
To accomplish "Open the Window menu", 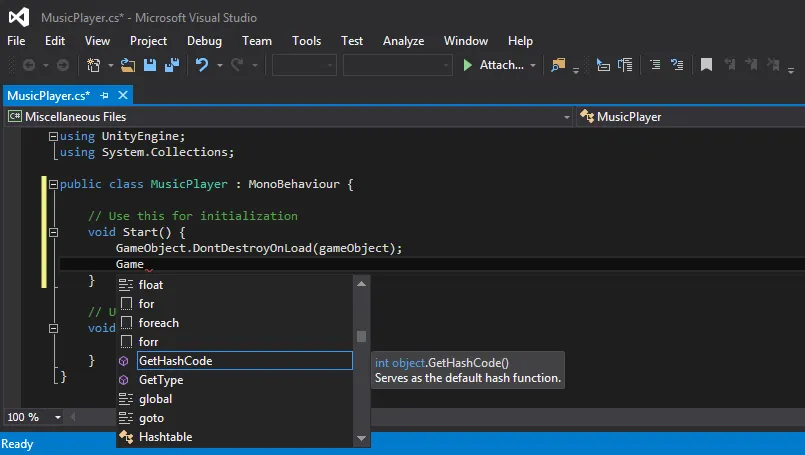I will click(x=466, y=41).
